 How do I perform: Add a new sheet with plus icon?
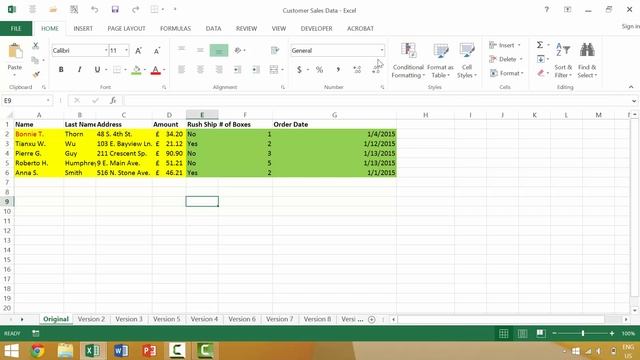372,320
